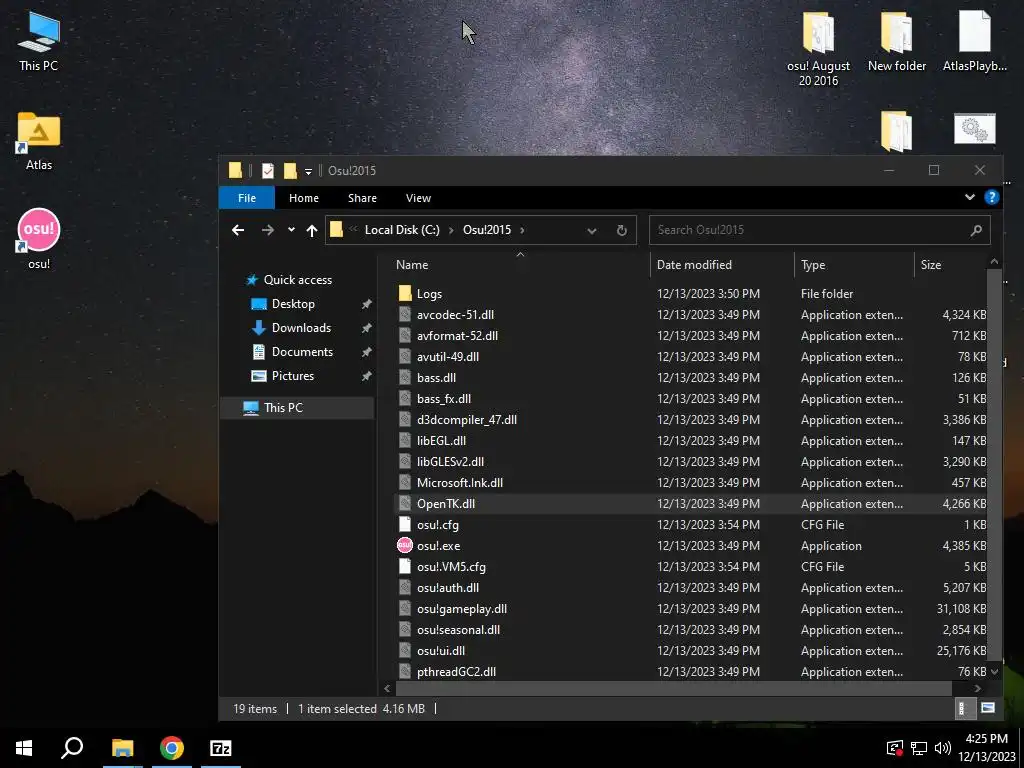Open Desktop in the navigation pane

[x=293, y=304]
